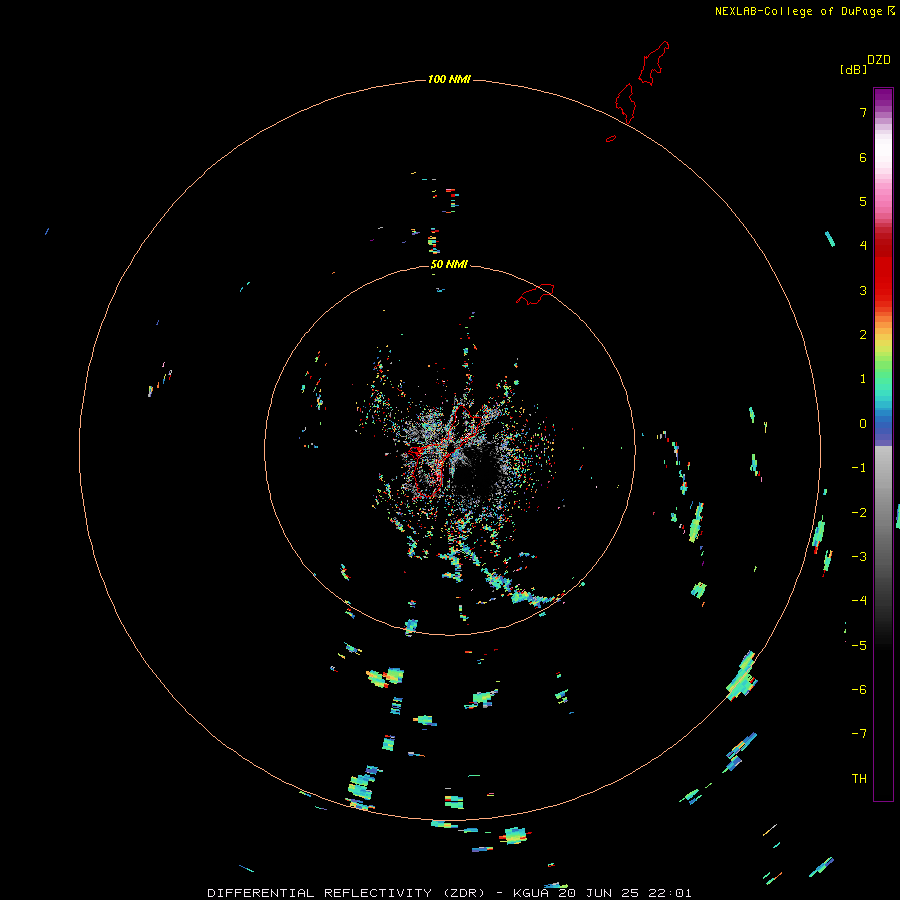900x900 pixels.
Task: Click the 5 dB value on color scale
Action: pyautogui.click(x=863, y=201)
